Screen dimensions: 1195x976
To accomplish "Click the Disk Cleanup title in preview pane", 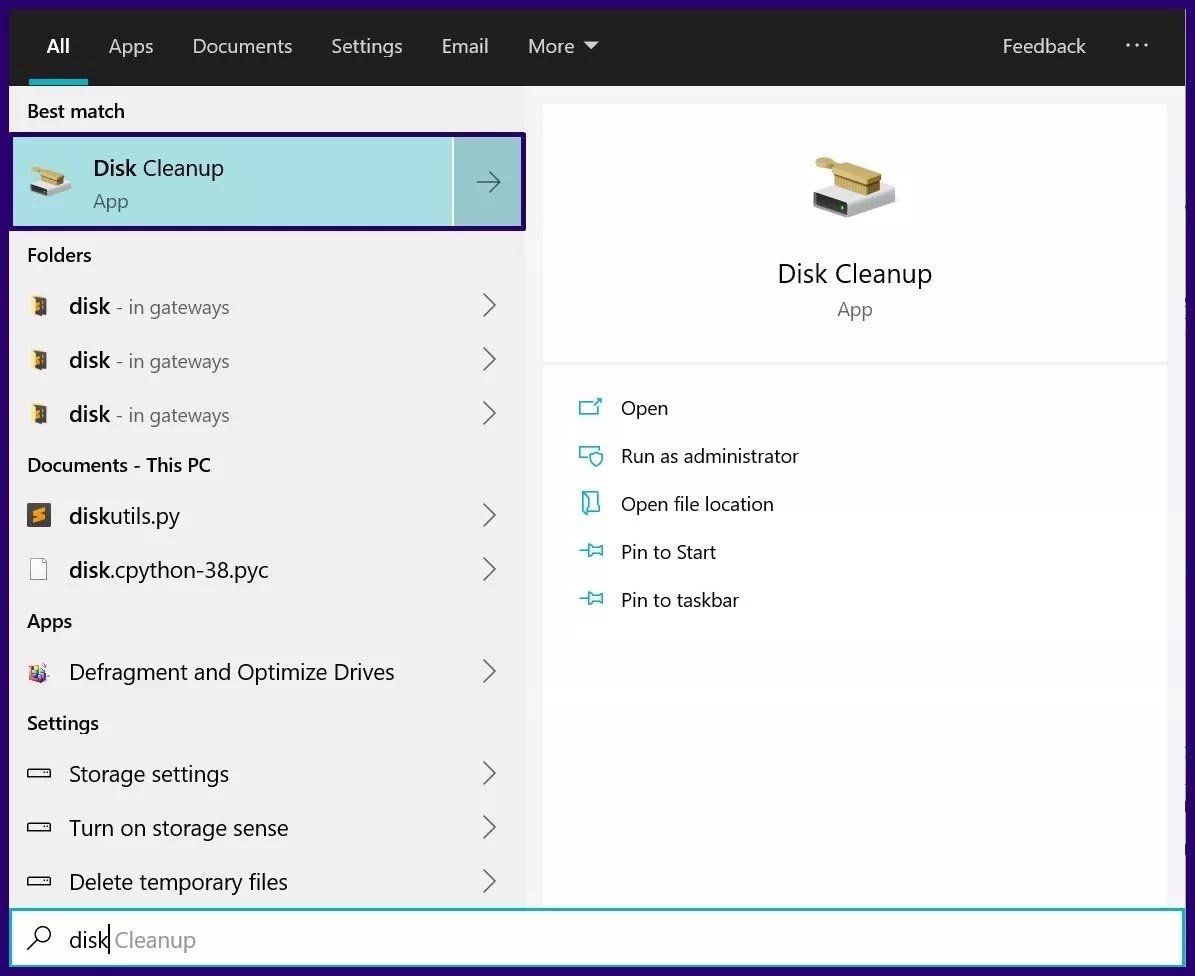I will (854, 274).
